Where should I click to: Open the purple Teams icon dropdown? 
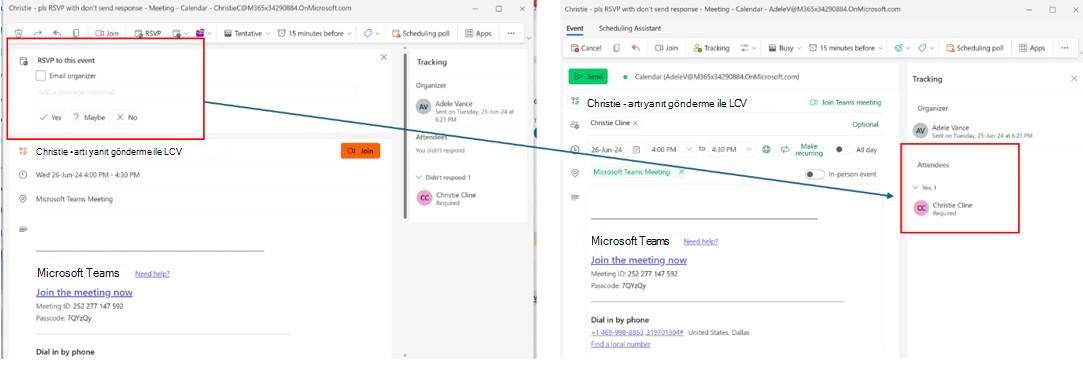pyautogui.click(x=203, y=33)
